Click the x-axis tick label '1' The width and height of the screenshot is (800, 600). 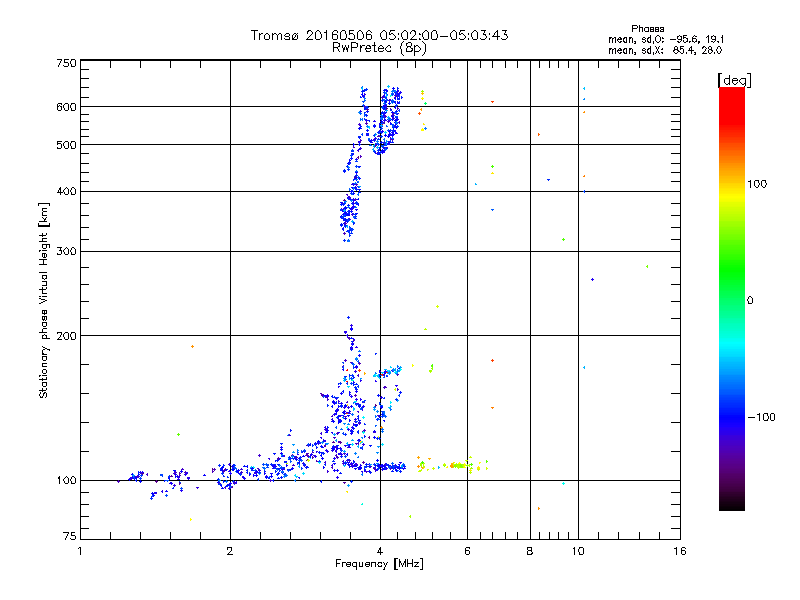click(80, 551)
